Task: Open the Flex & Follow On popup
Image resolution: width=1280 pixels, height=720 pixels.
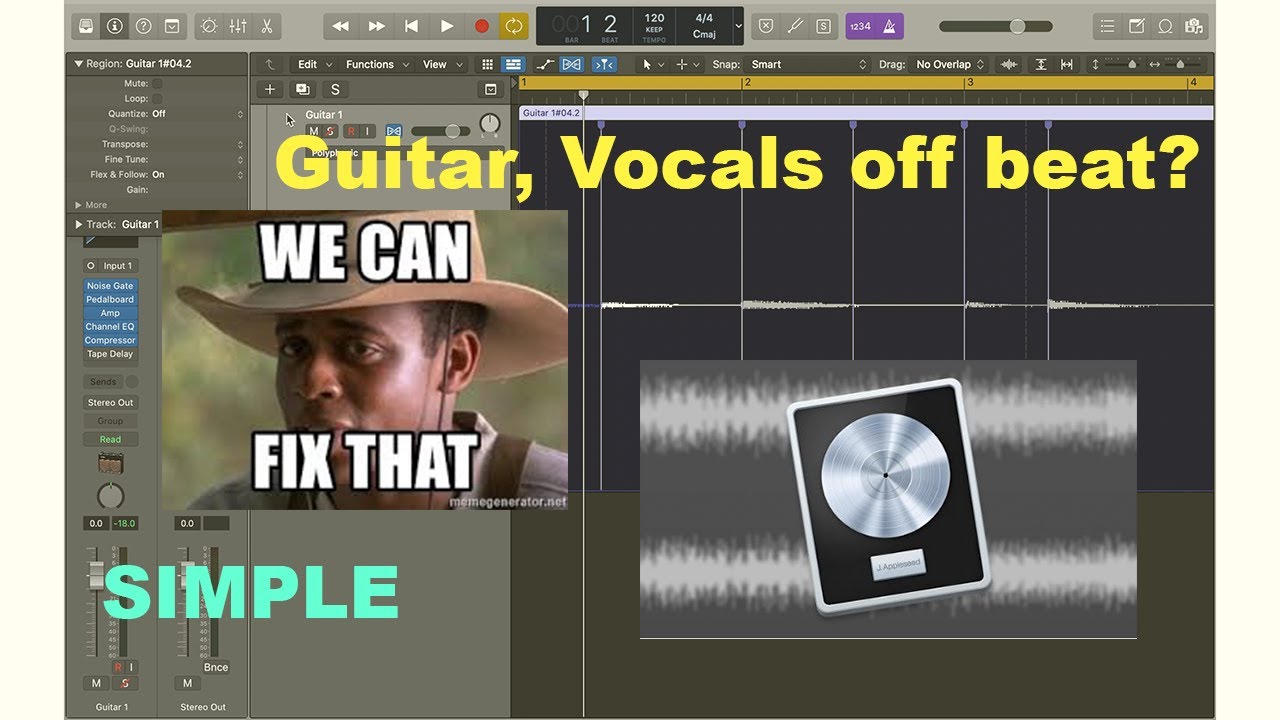Action: point(196,174)
